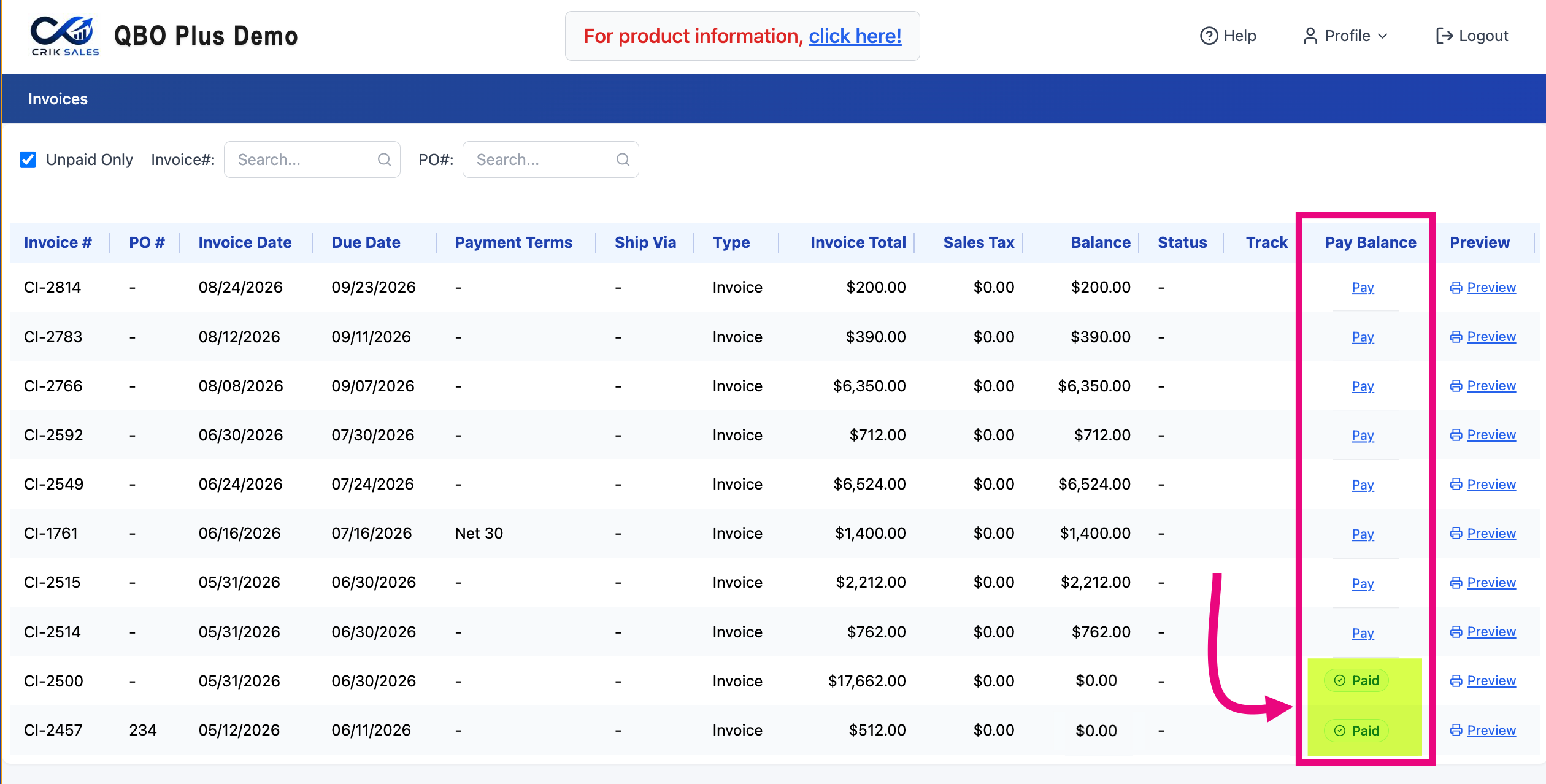Screen dimensions: 1546x784
Task: Focus the PO# search field
Action: pos(550,159)
